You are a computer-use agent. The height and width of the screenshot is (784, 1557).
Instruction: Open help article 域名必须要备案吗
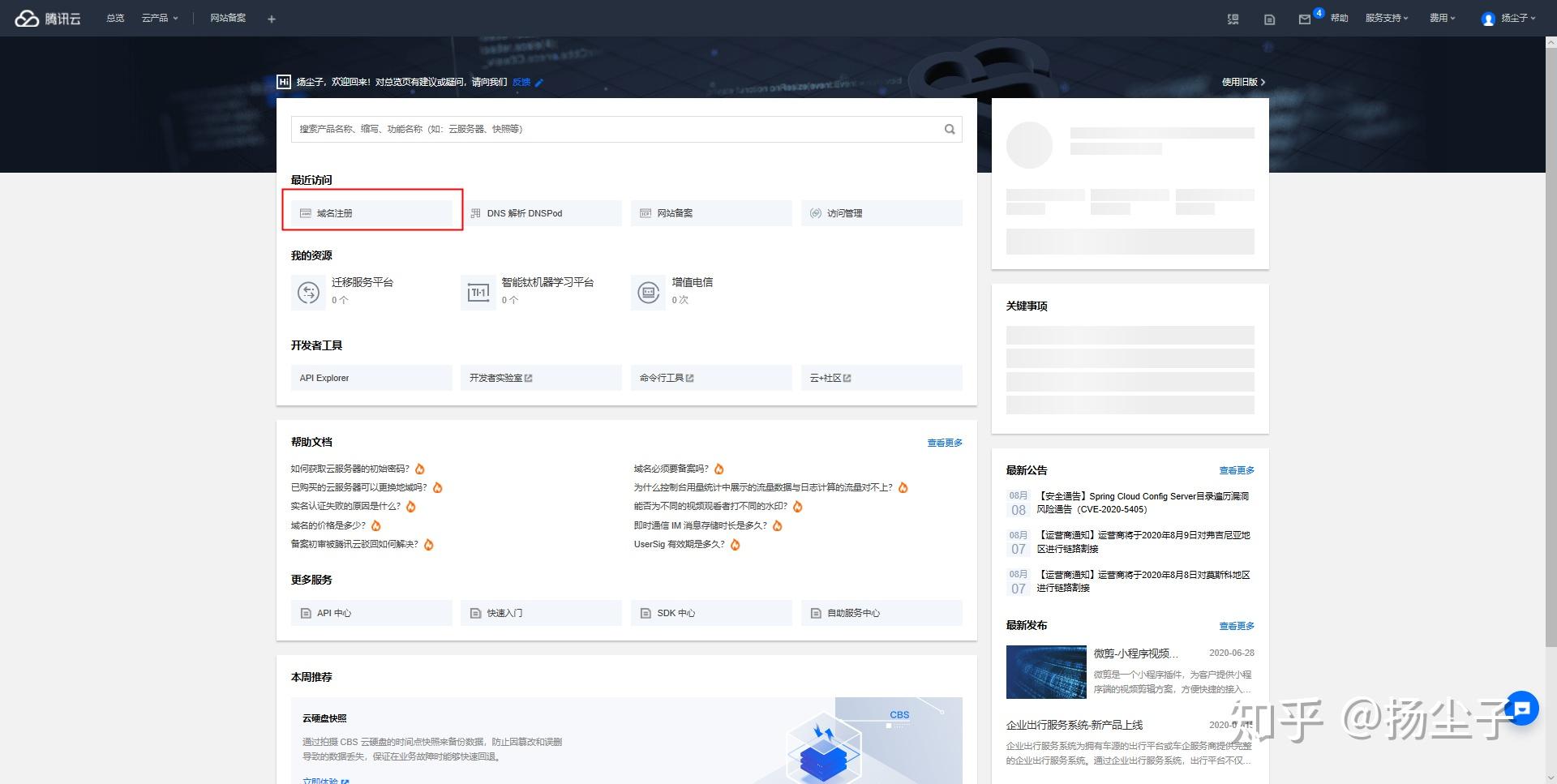(x=671, y=469)
